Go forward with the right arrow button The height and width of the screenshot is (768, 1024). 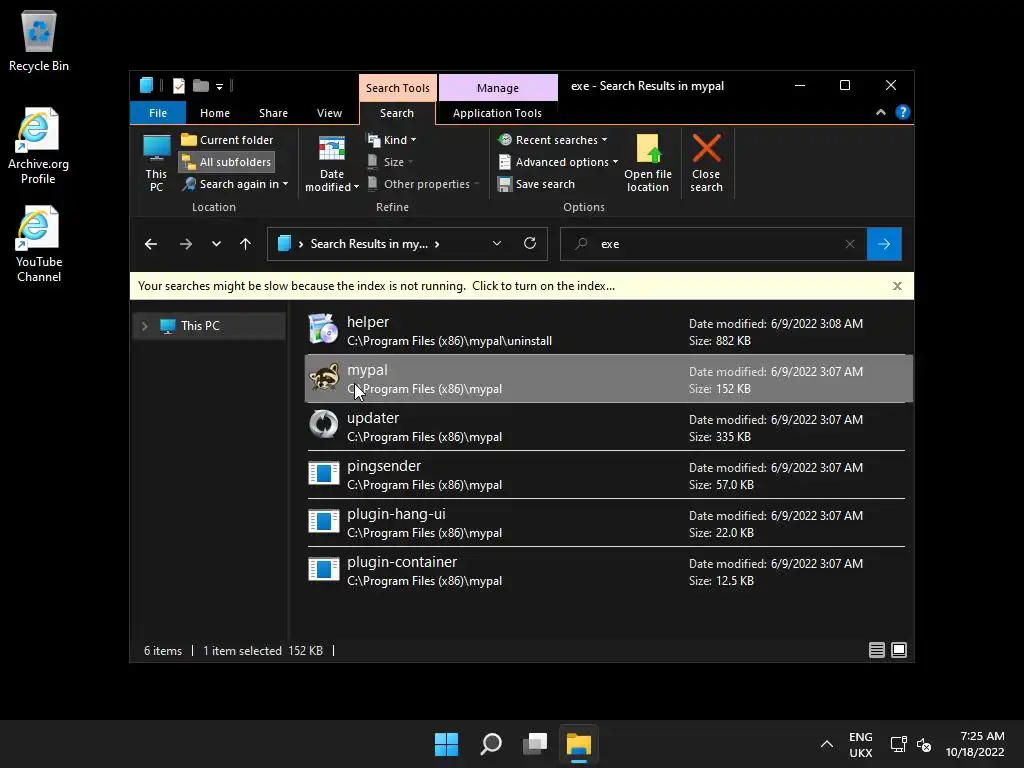pos(186,244)
